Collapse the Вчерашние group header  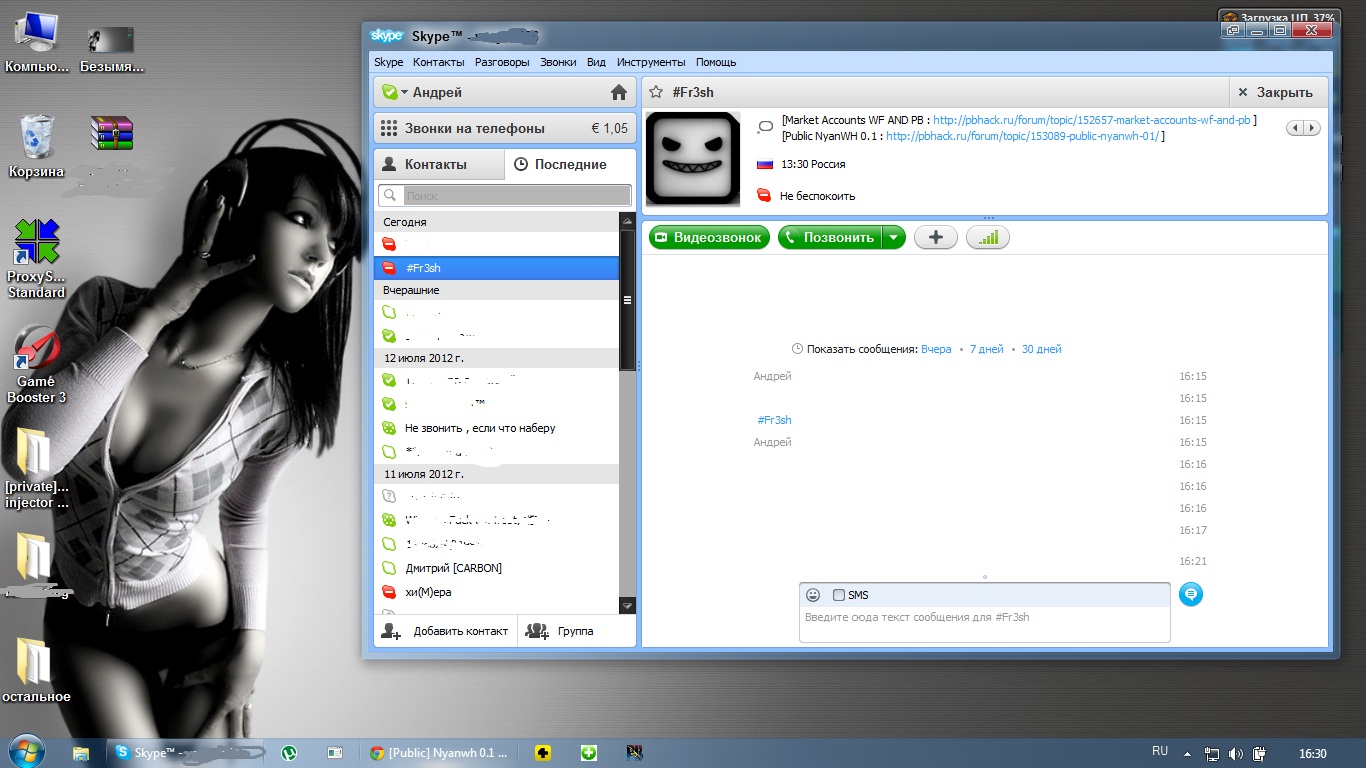pyautogui.click(x=497, y=290)
